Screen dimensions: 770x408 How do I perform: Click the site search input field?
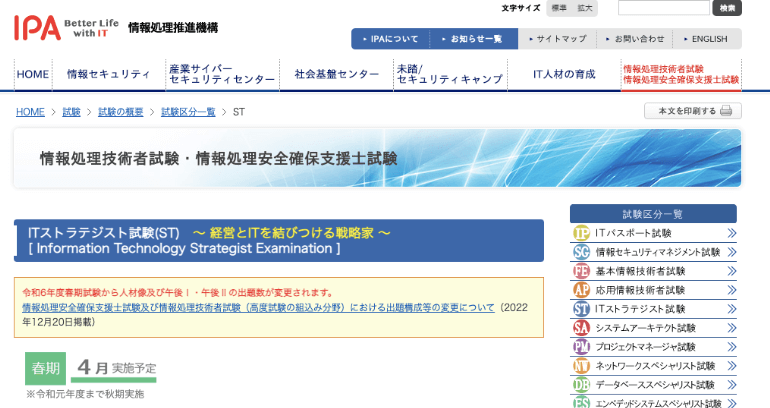(x=663, y=8)
